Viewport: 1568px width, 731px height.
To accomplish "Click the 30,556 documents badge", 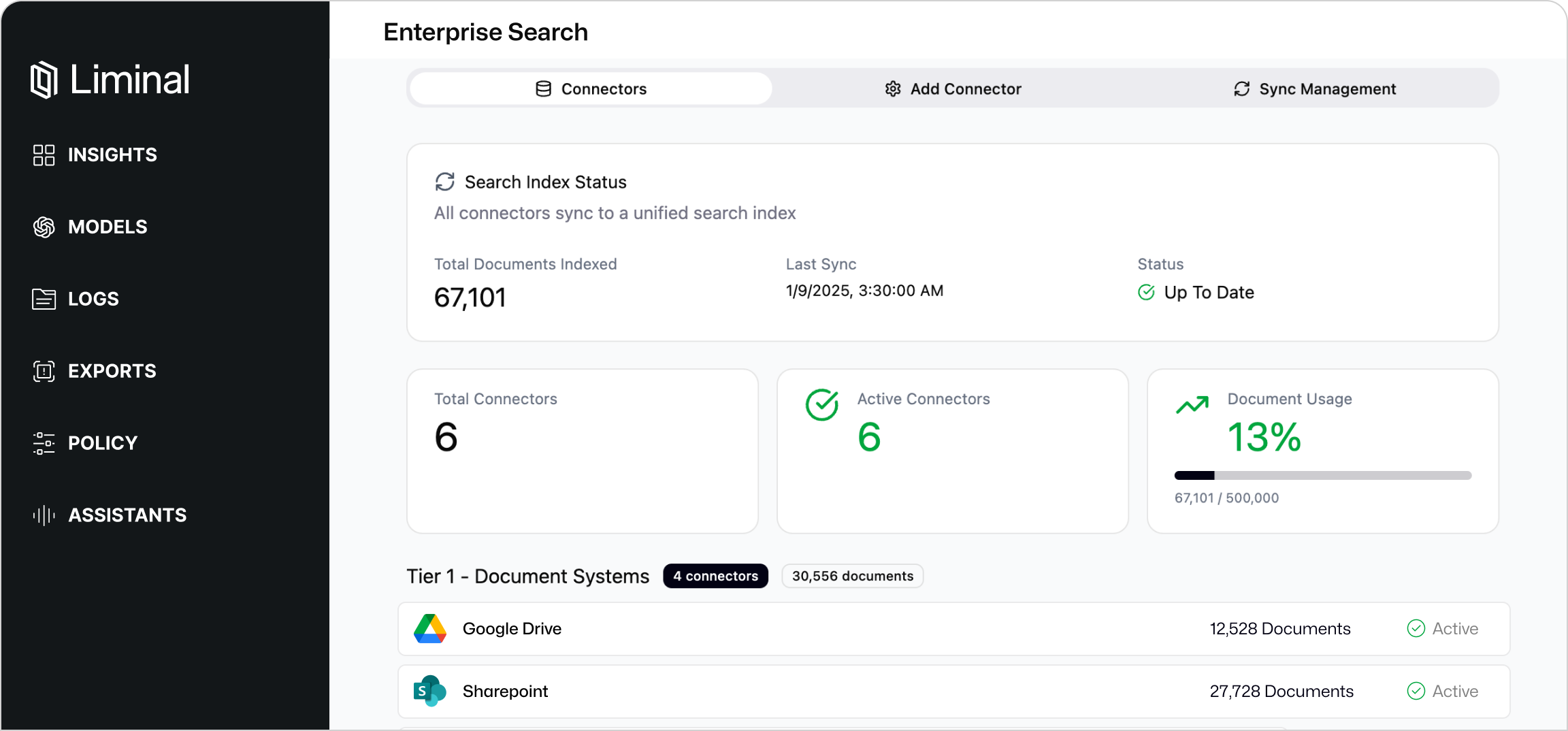I will tap(852, 576).
